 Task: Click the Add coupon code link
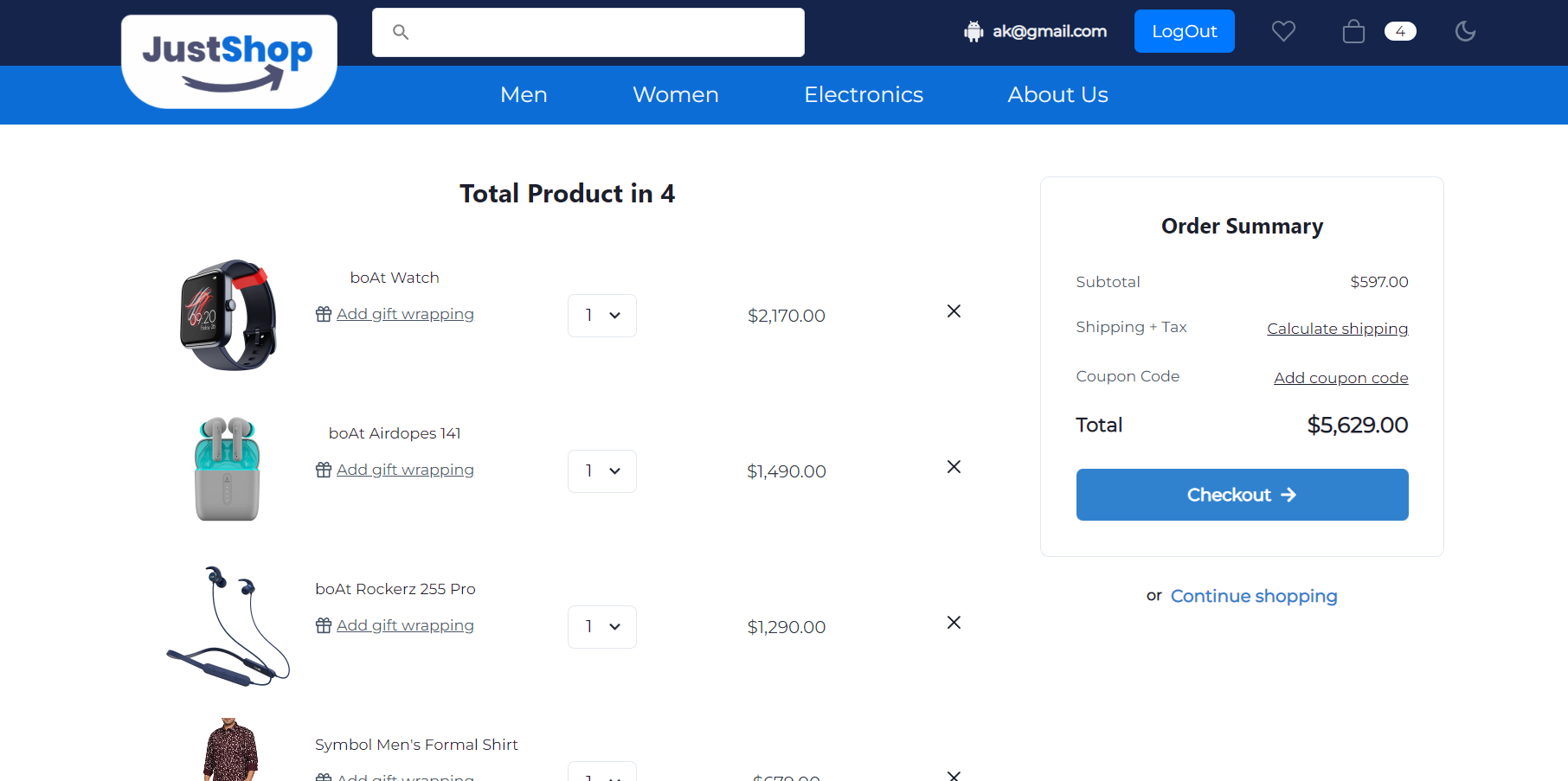(x=1341, y=378)
